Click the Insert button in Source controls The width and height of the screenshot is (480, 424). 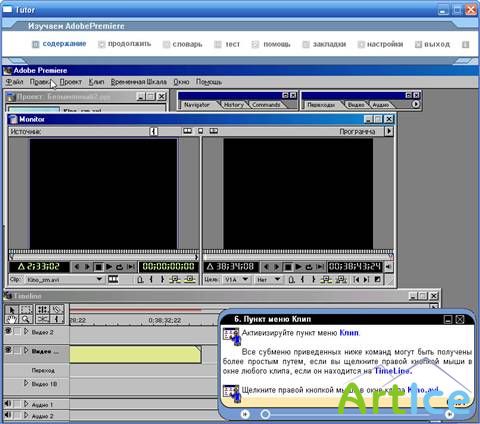tap(175, 279)
